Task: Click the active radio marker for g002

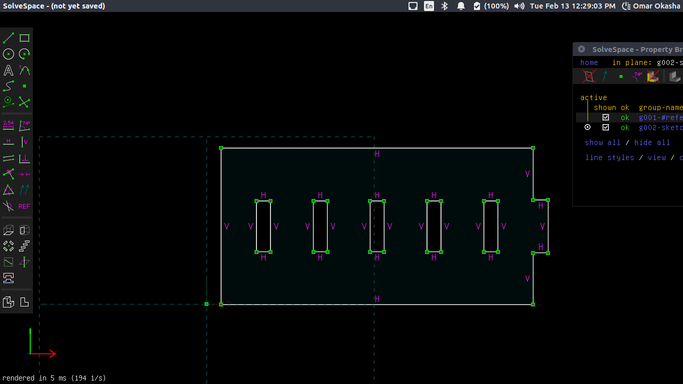Action: 588,128
